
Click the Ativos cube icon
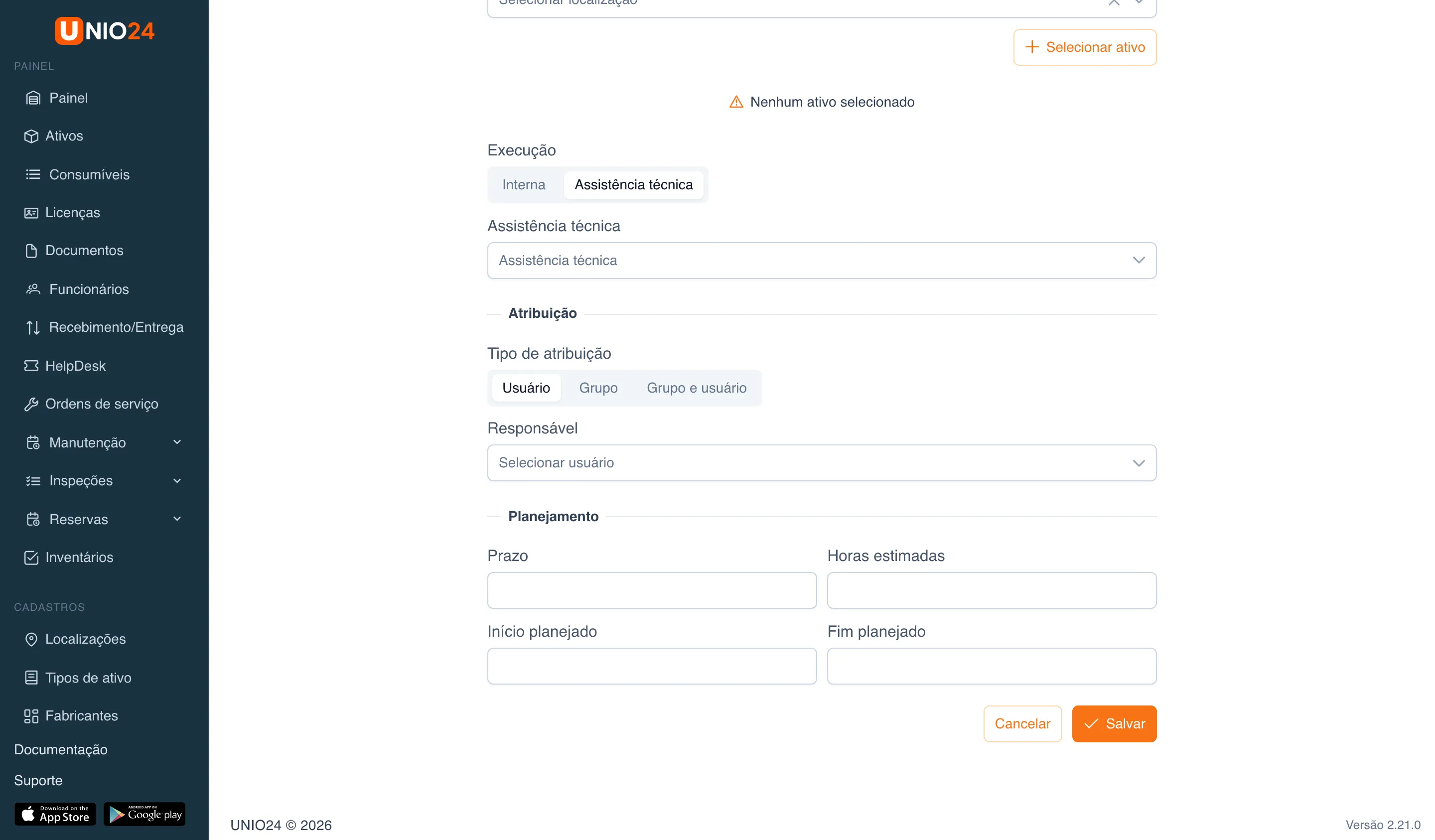point(31,136)
